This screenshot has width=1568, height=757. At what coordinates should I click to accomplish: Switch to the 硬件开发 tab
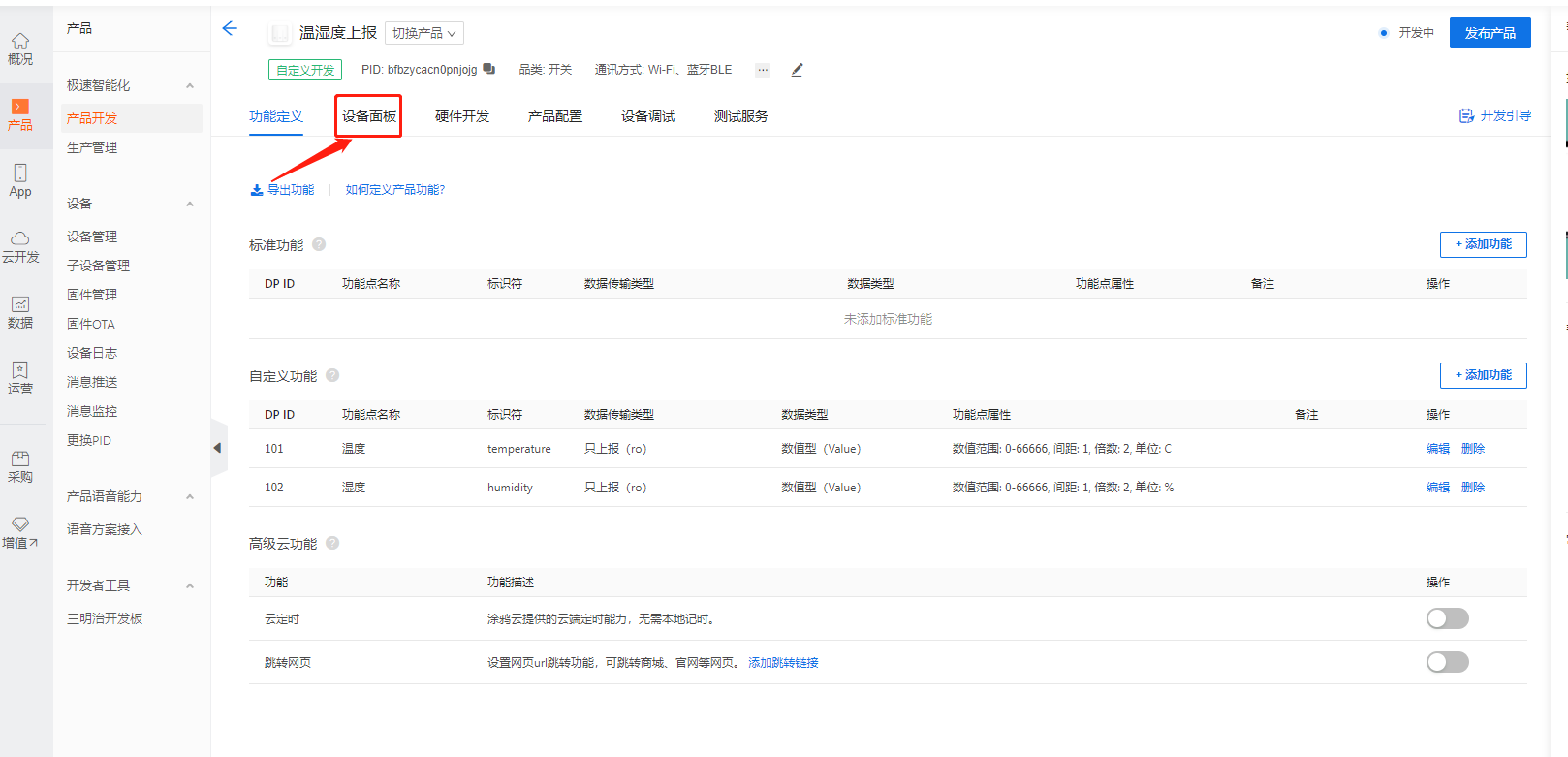tap(462, 116)
